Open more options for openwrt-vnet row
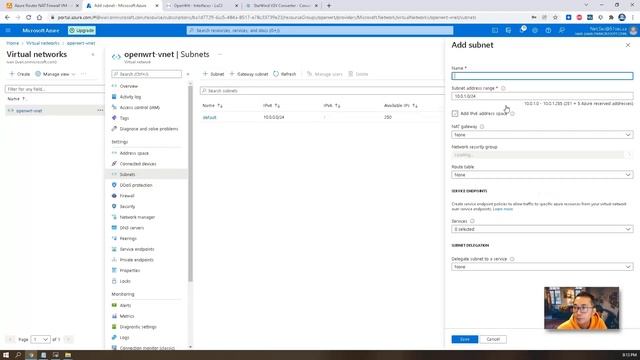640x360 pixels. click(100, 111)
